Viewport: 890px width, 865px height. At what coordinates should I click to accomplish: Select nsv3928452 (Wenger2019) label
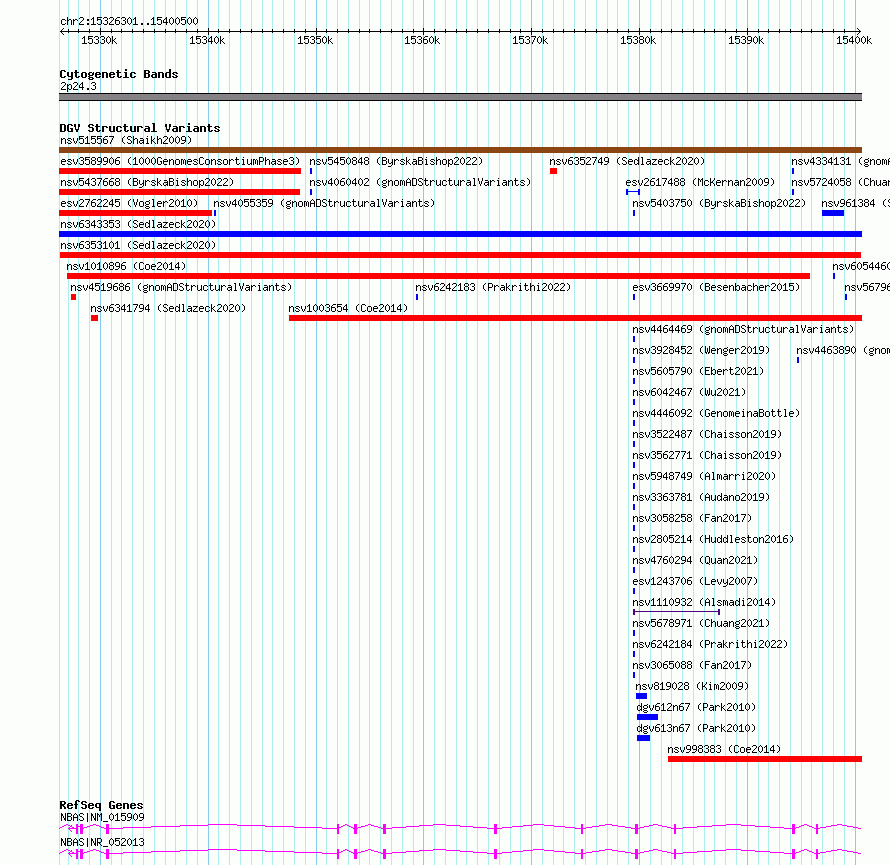click(x=702, y=350)
